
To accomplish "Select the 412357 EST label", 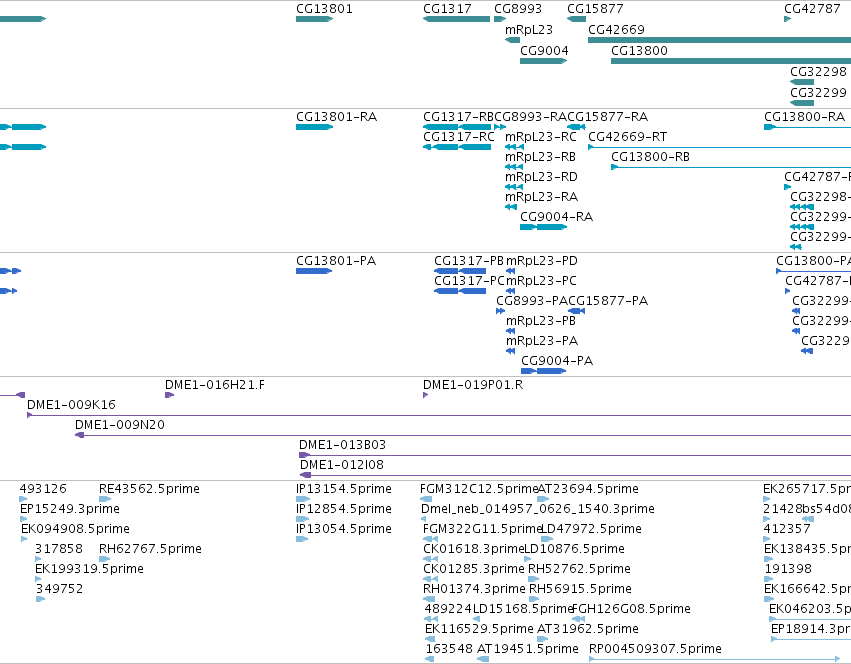I will (x=787, y=529).
